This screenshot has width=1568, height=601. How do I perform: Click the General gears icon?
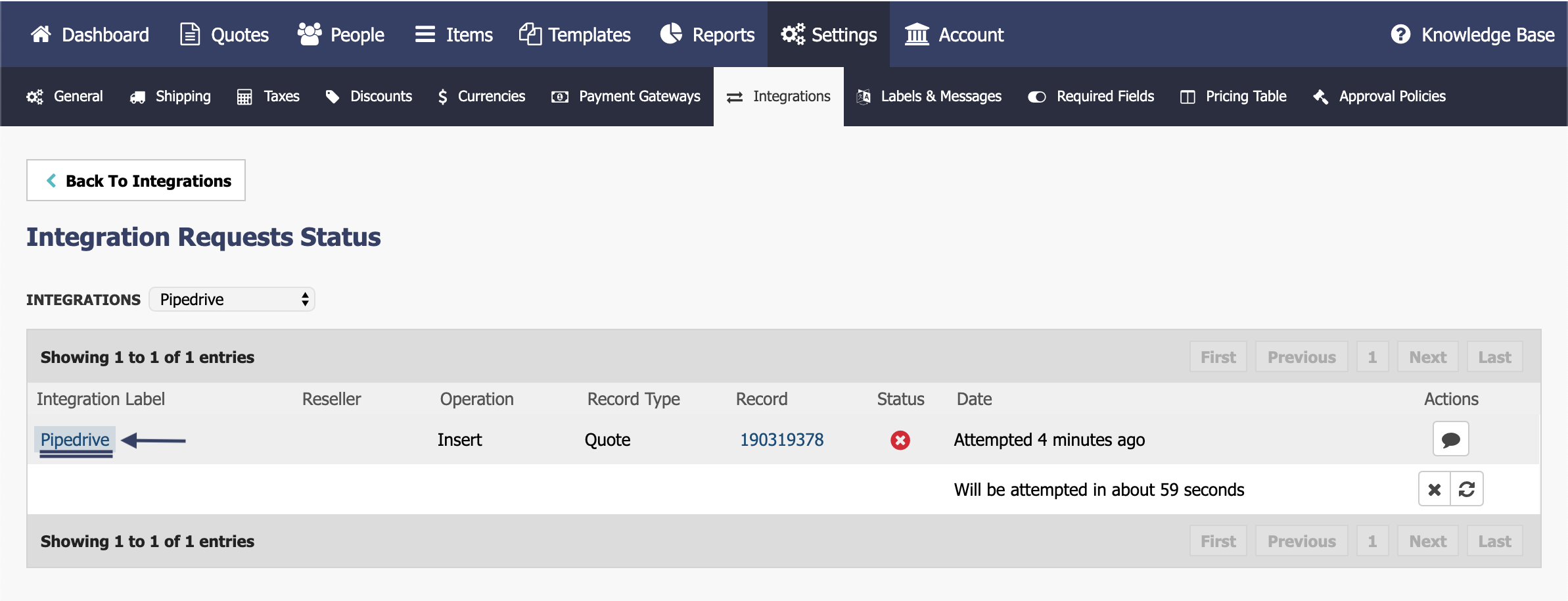click(35, 97)
